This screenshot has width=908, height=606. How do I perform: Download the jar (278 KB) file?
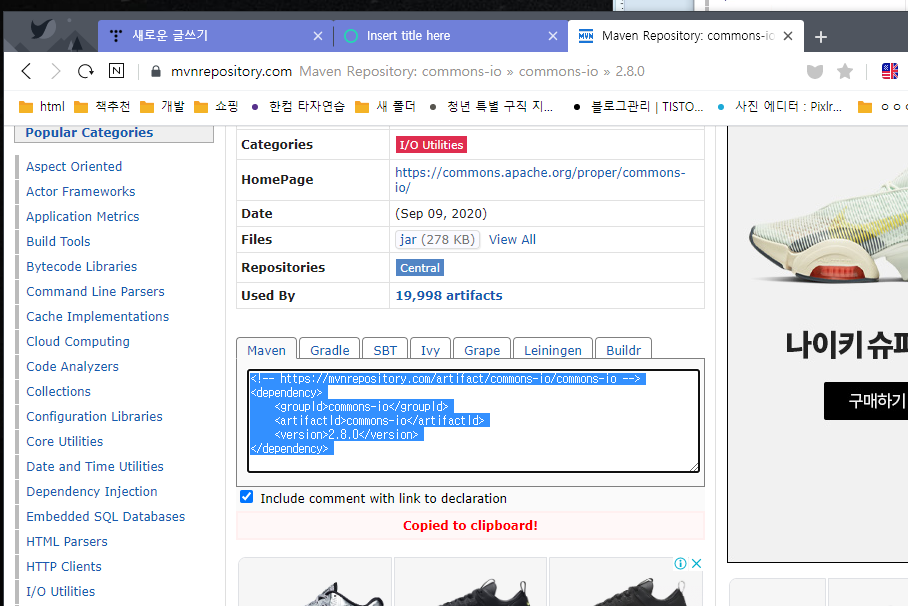click(x=437, y=239)
